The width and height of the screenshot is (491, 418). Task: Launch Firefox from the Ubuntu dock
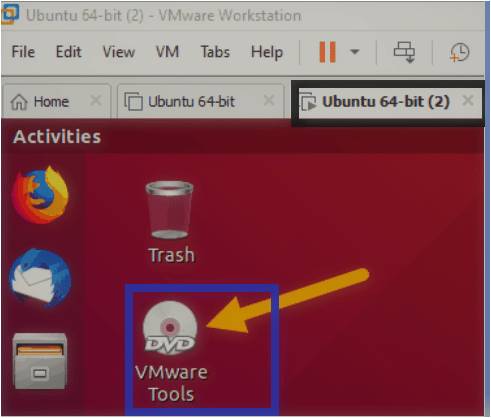click(41, 195)
